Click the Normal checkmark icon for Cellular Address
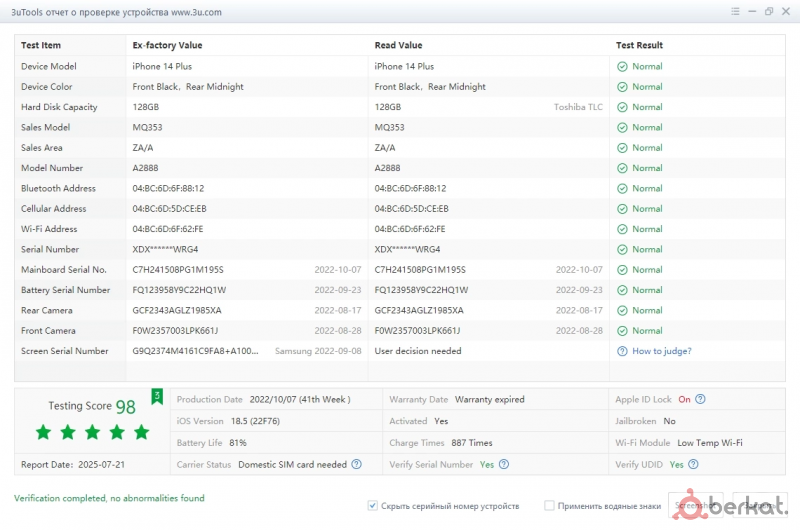Viewport: 800px width, 530px height. (622, 209)
